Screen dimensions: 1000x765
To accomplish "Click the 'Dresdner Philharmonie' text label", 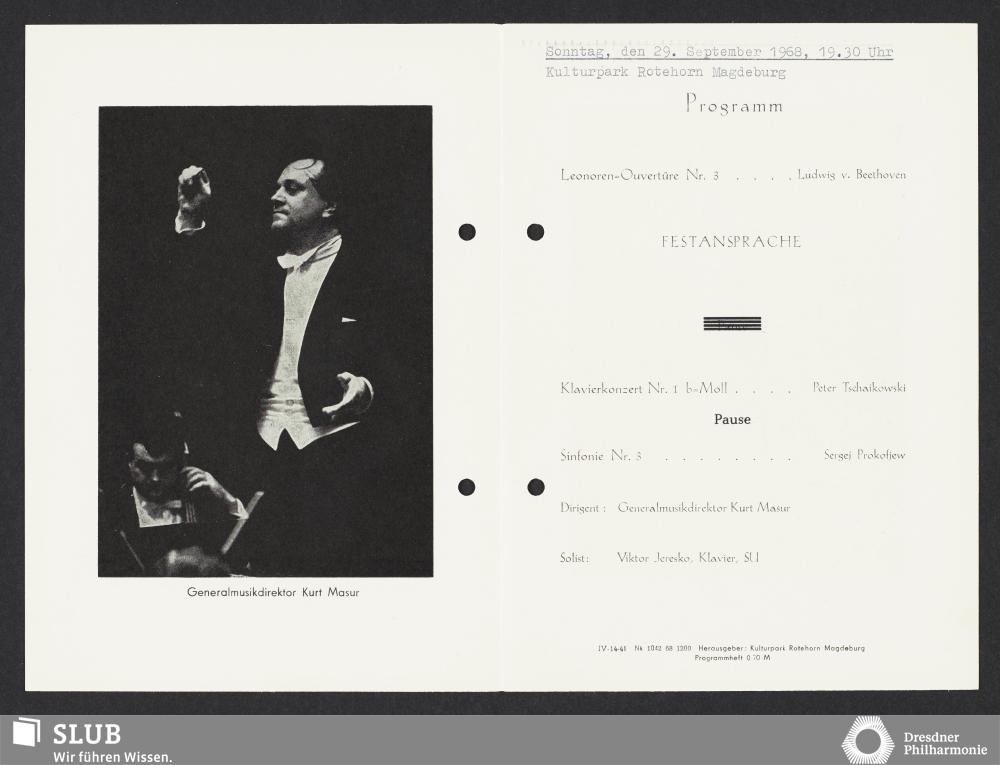I will point(944,743).
